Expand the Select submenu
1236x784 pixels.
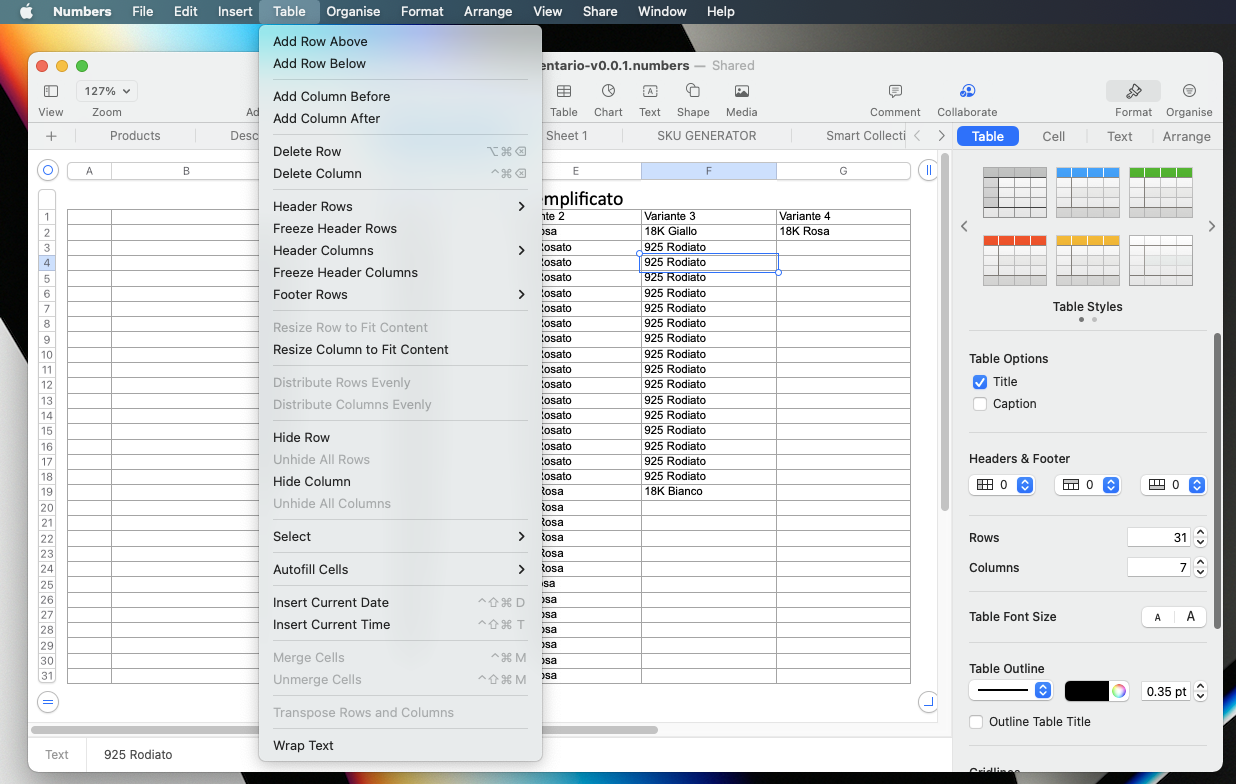click(x=400, y=537)
